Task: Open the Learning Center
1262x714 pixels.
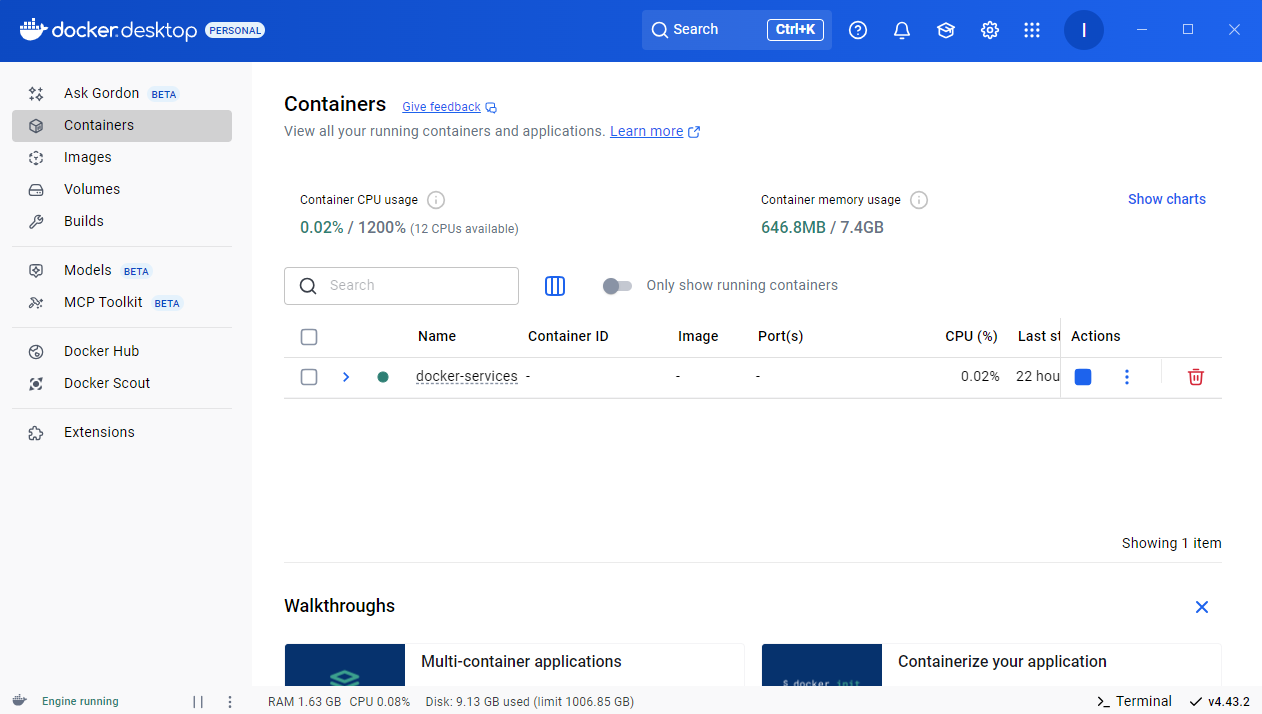Action: (x=946, y=30)
